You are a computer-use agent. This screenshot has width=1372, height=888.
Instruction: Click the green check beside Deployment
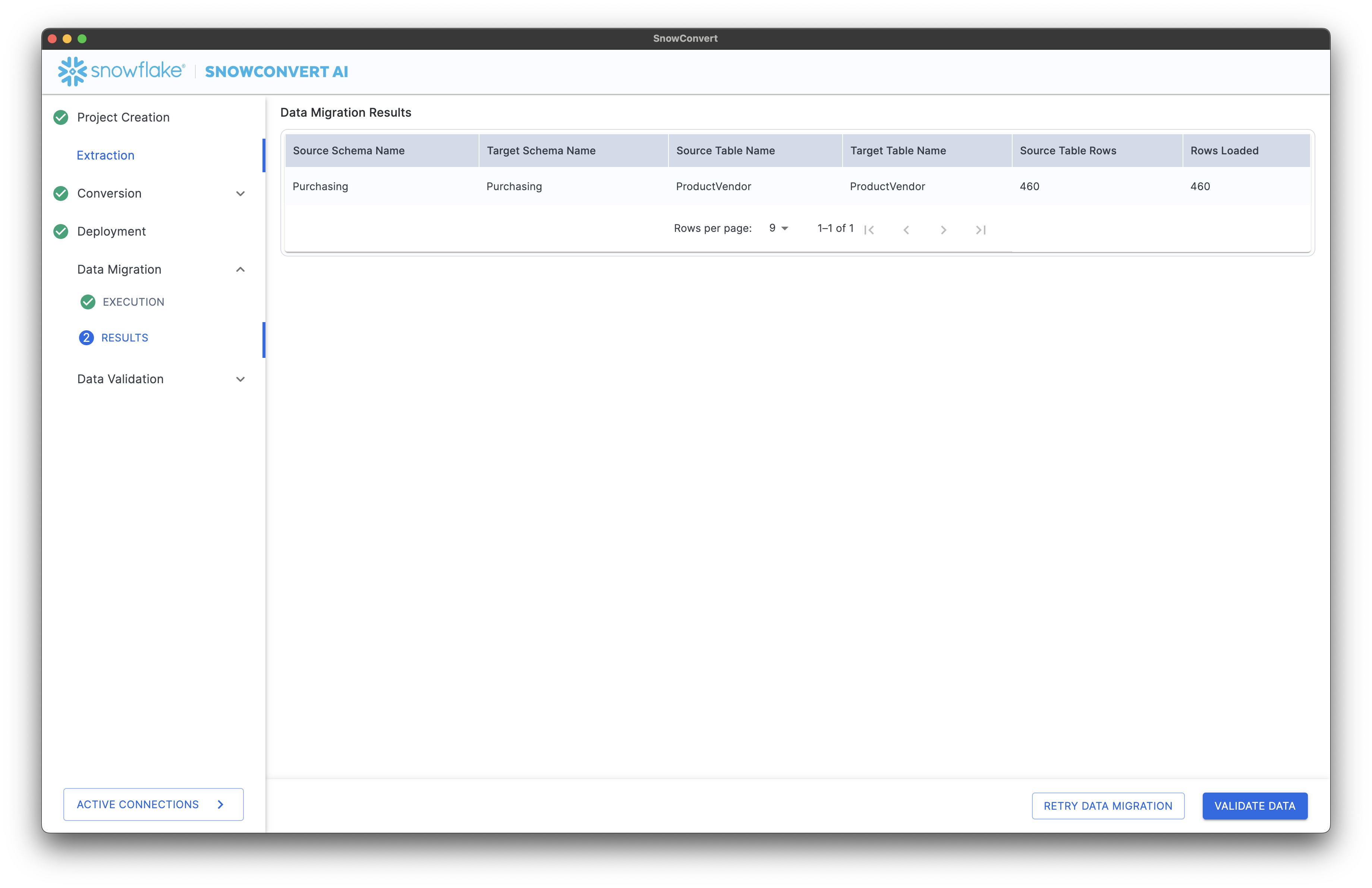tap(60, 232)
